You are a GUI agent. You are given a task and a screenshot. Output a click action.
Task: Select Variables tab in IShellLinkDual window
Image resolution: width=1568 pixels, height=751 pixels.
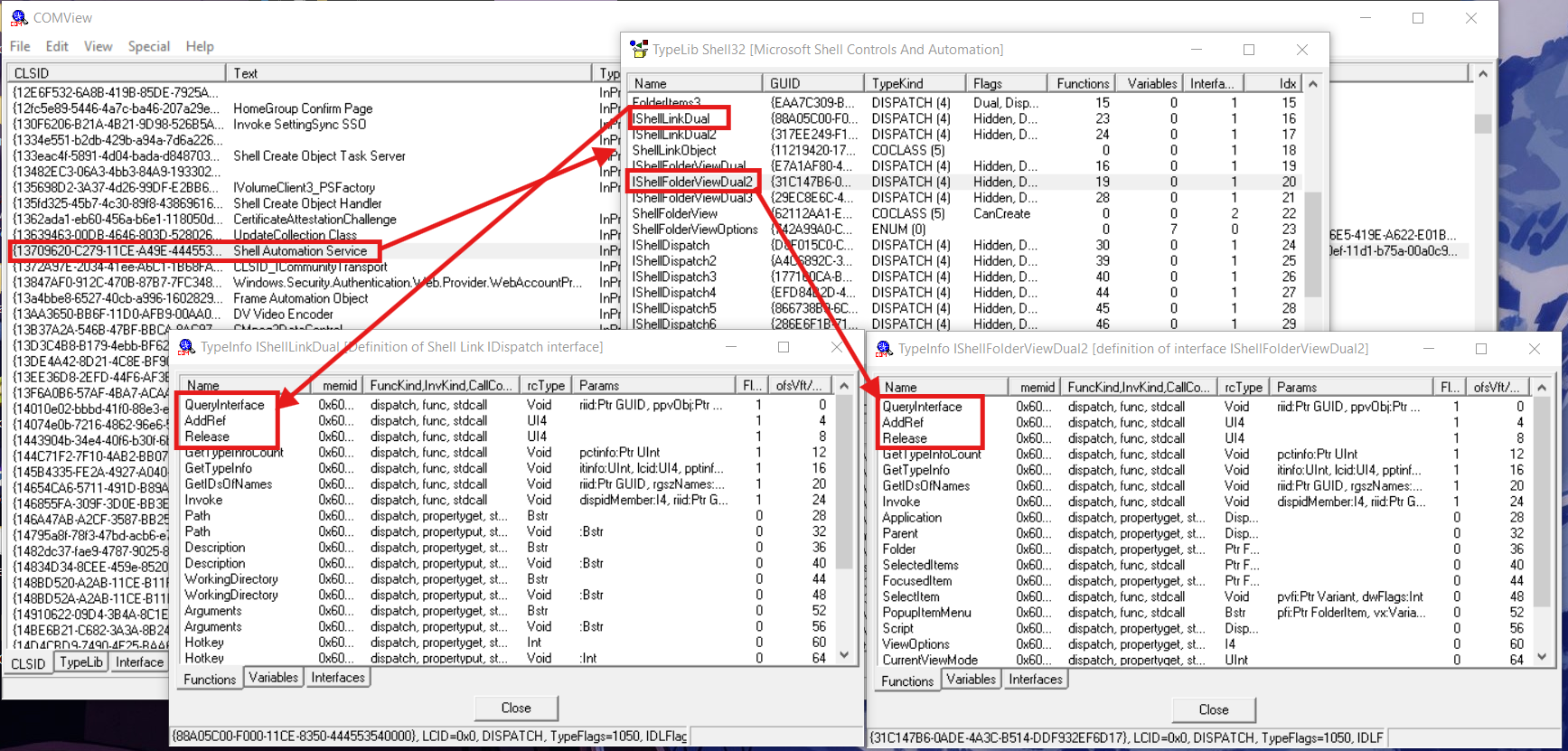273,678
